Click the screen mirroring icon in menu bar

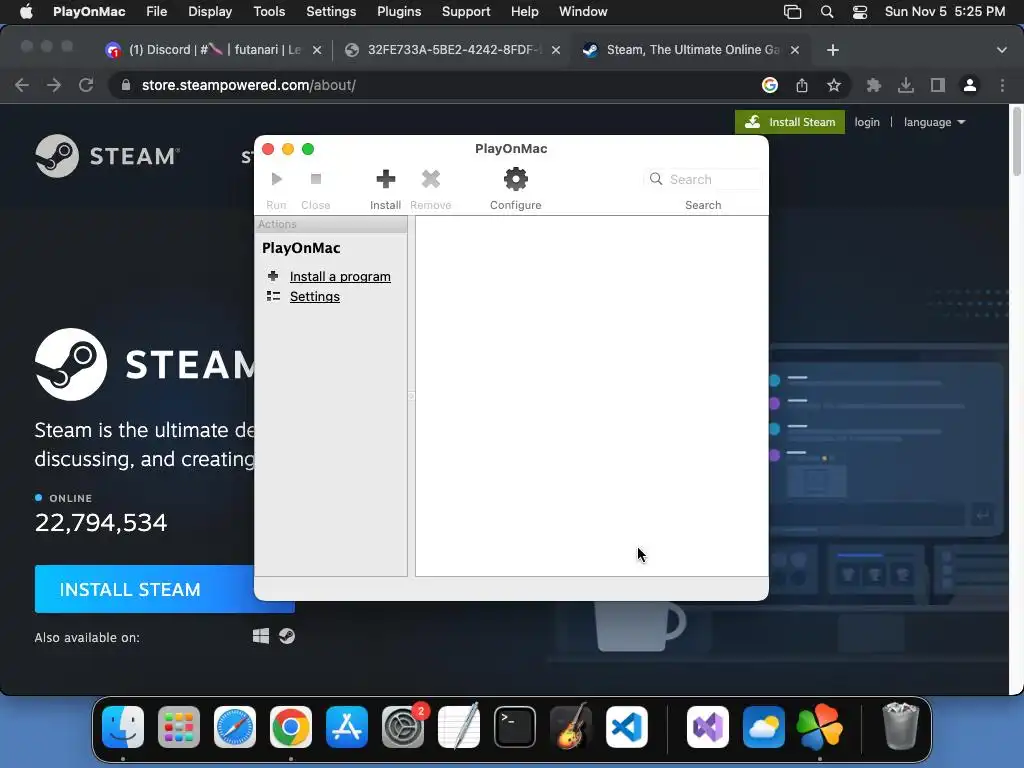pos(792,12)
